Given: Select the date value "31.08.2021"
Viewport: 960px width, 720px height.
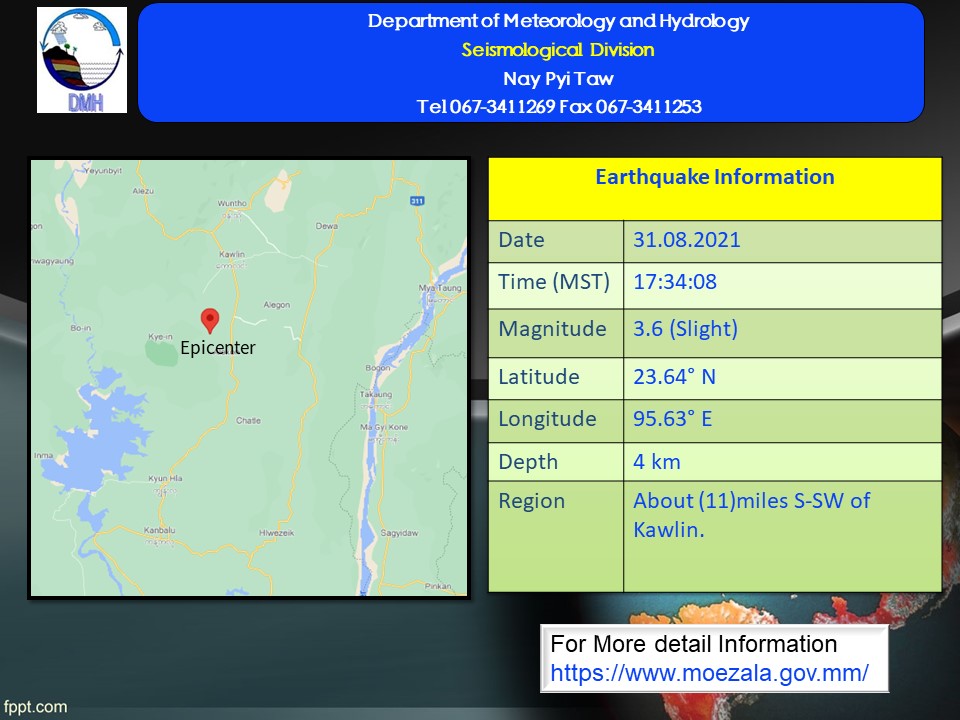Looking at the screenshot, I should (x=686, y=239).
